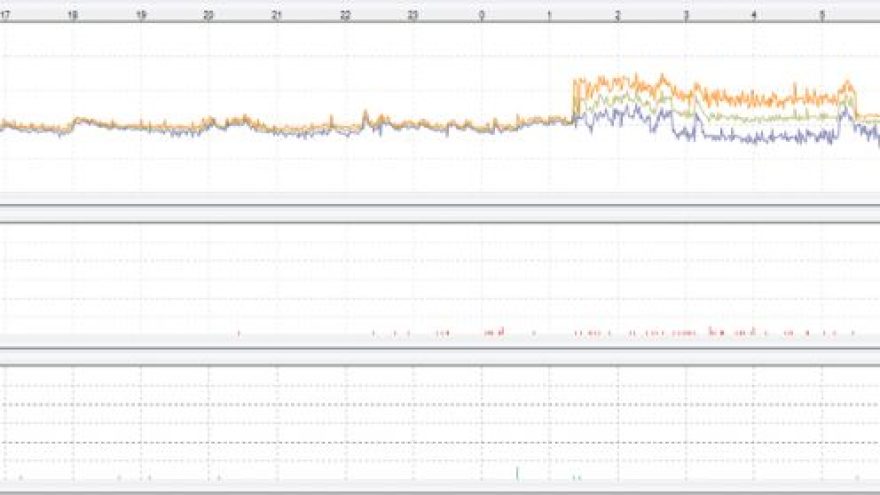This screenshot has width=880, height=495.
Task: Click the 0 midnight label on the time axis
Action: pos(482,16)
